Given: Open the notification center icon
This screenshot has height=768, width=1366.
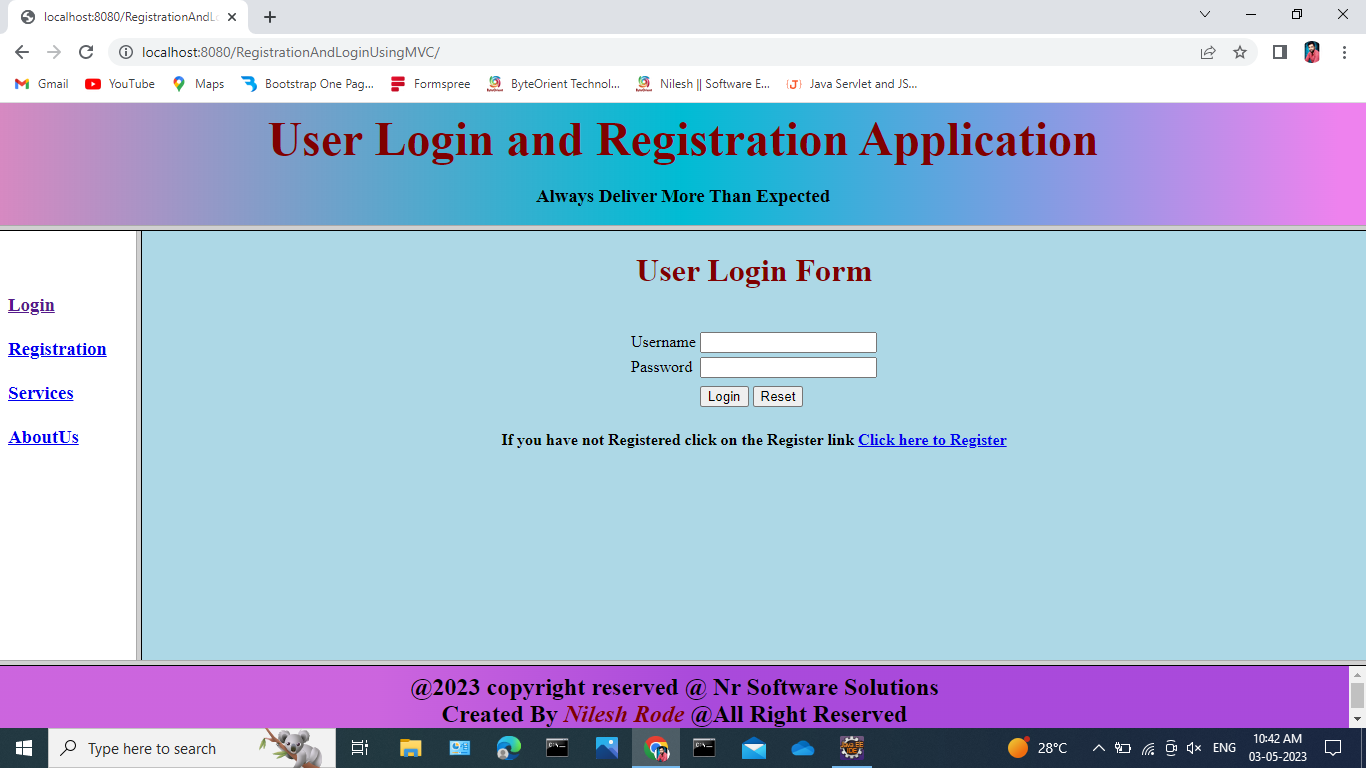Looking at the screenshot, I should coord(1333,748).
